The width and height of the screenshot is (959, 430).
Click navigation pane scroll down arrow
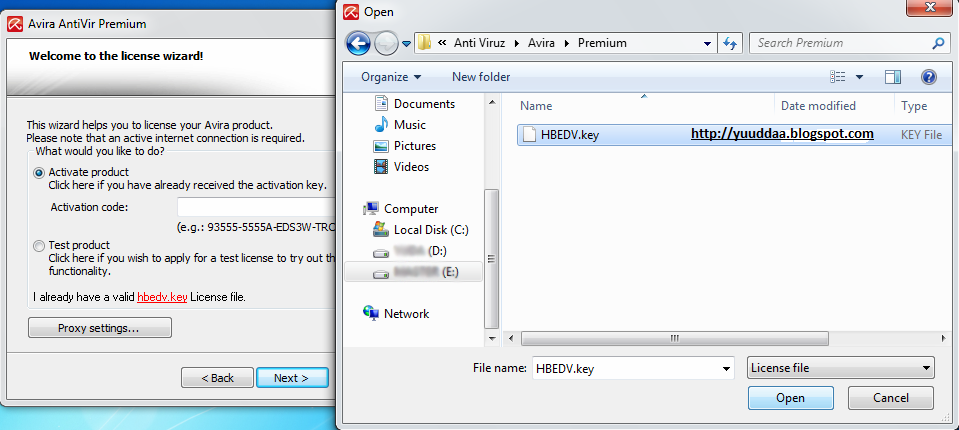point(492,338)
